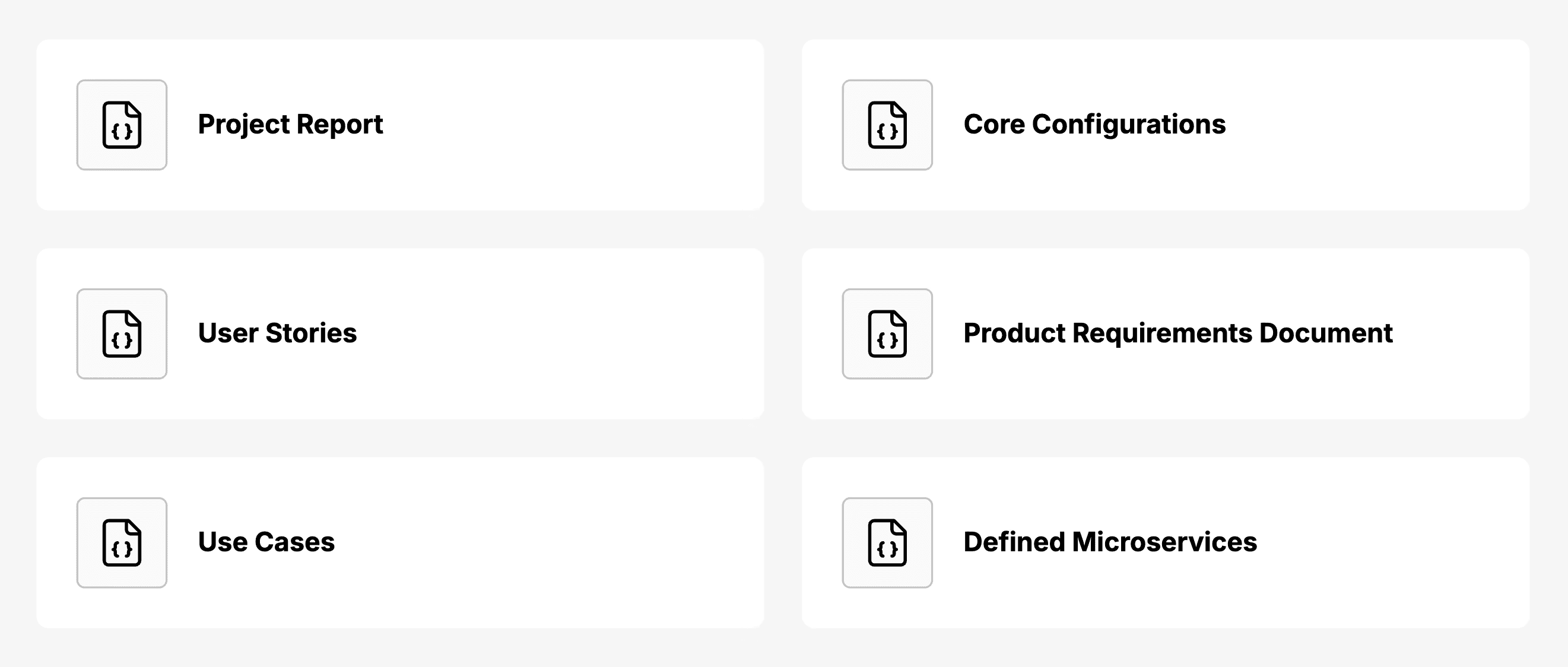Click the Core Configurations file icon
The image size is (1568, 667).
[x=887, y=125]
